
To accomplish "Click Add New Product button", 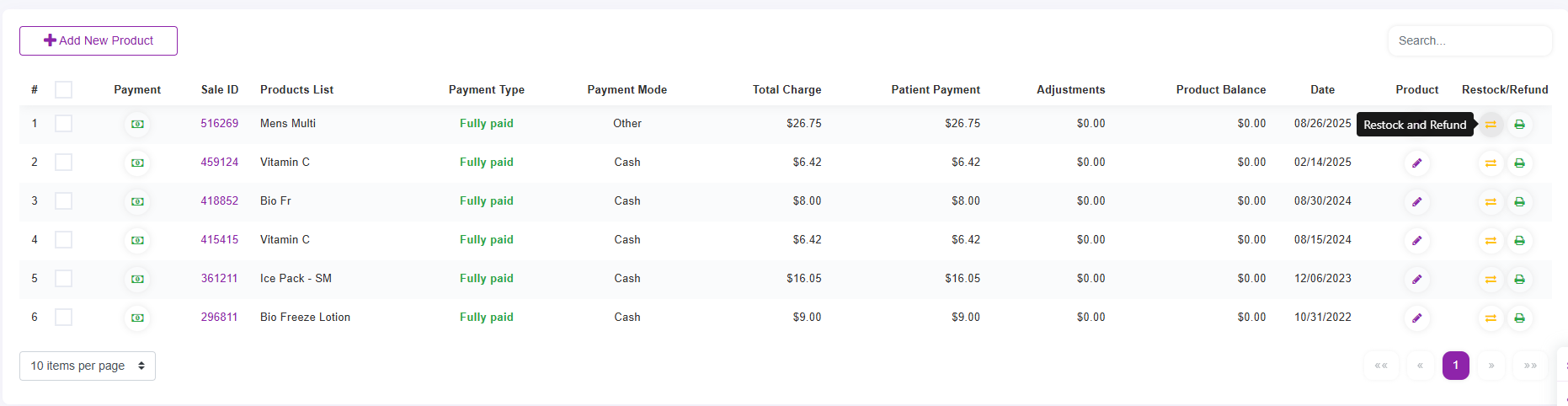I will pyautogui.click(x=99, y=40).
